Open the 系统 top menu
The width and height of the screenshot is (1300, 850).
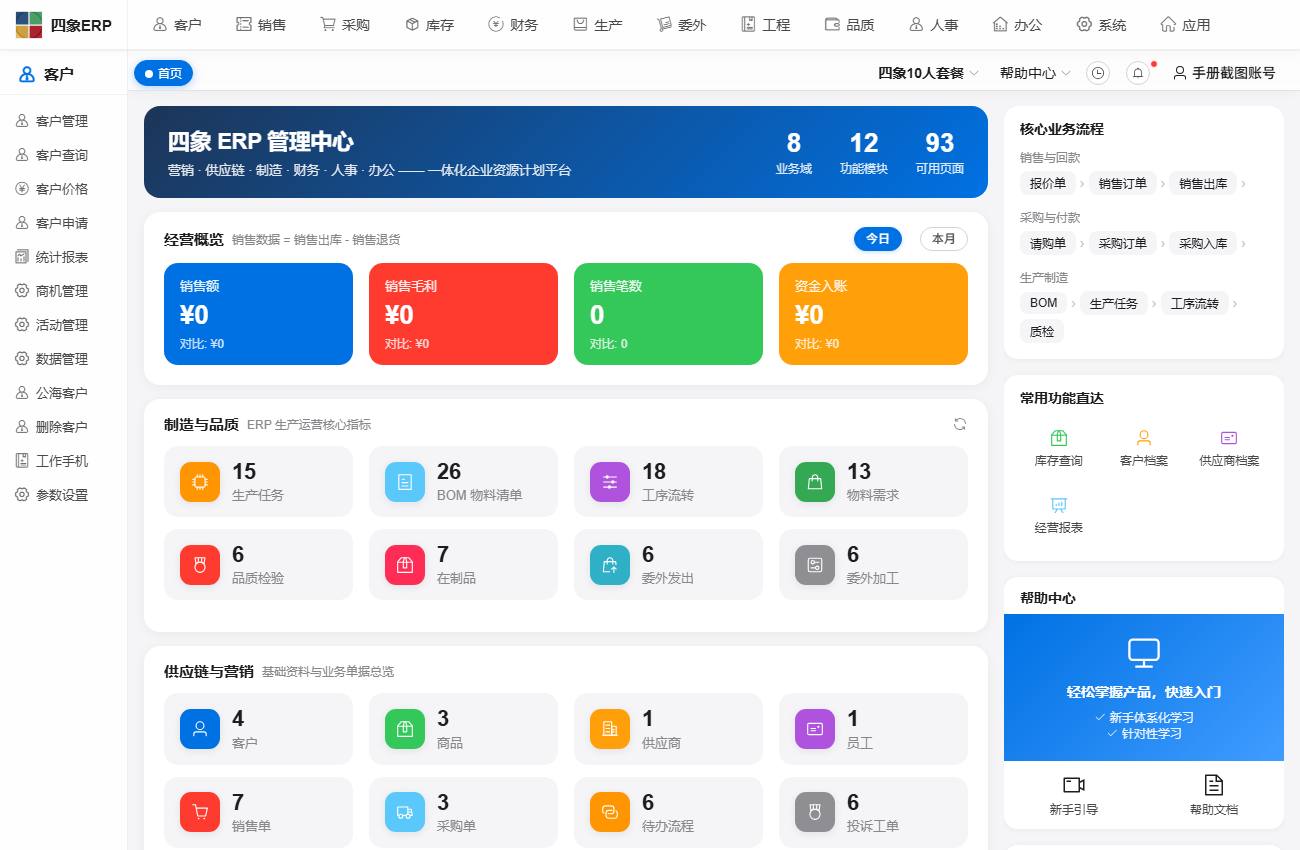1101,25
